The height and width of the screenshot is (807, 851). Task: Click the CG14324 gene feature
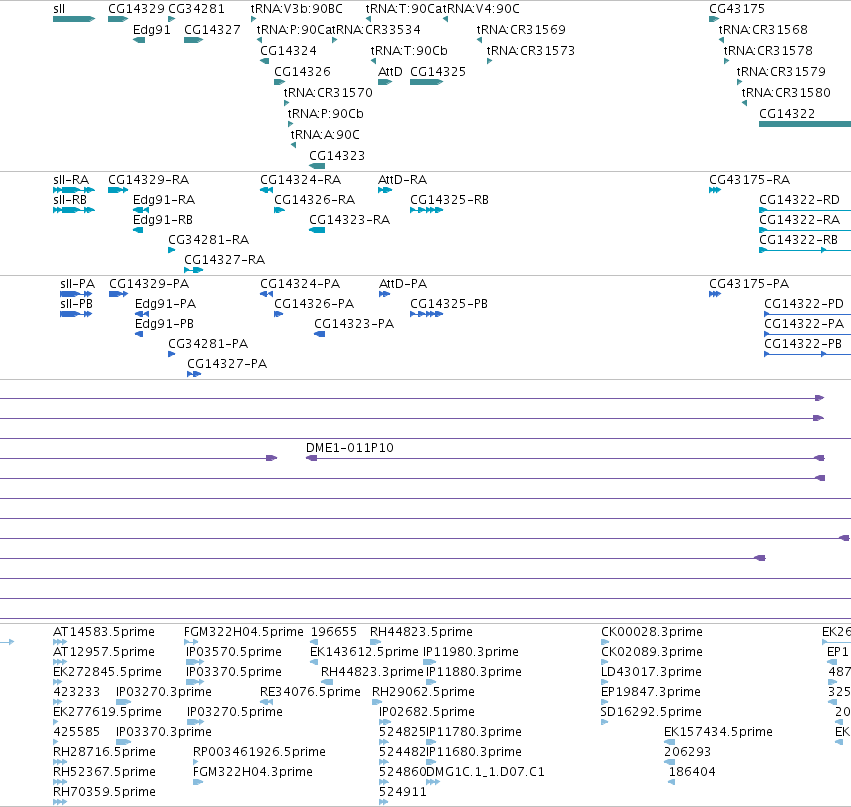pos(264,61)
